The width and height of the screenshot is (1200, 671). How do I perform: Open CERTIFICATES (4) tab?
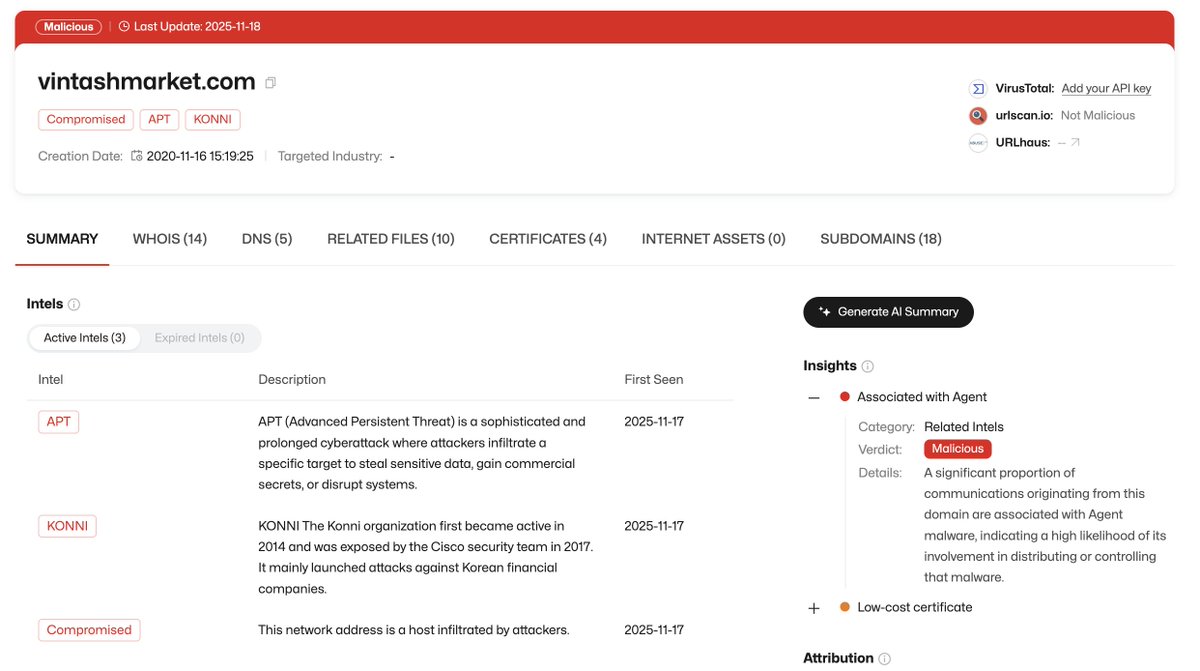point(548,239)
